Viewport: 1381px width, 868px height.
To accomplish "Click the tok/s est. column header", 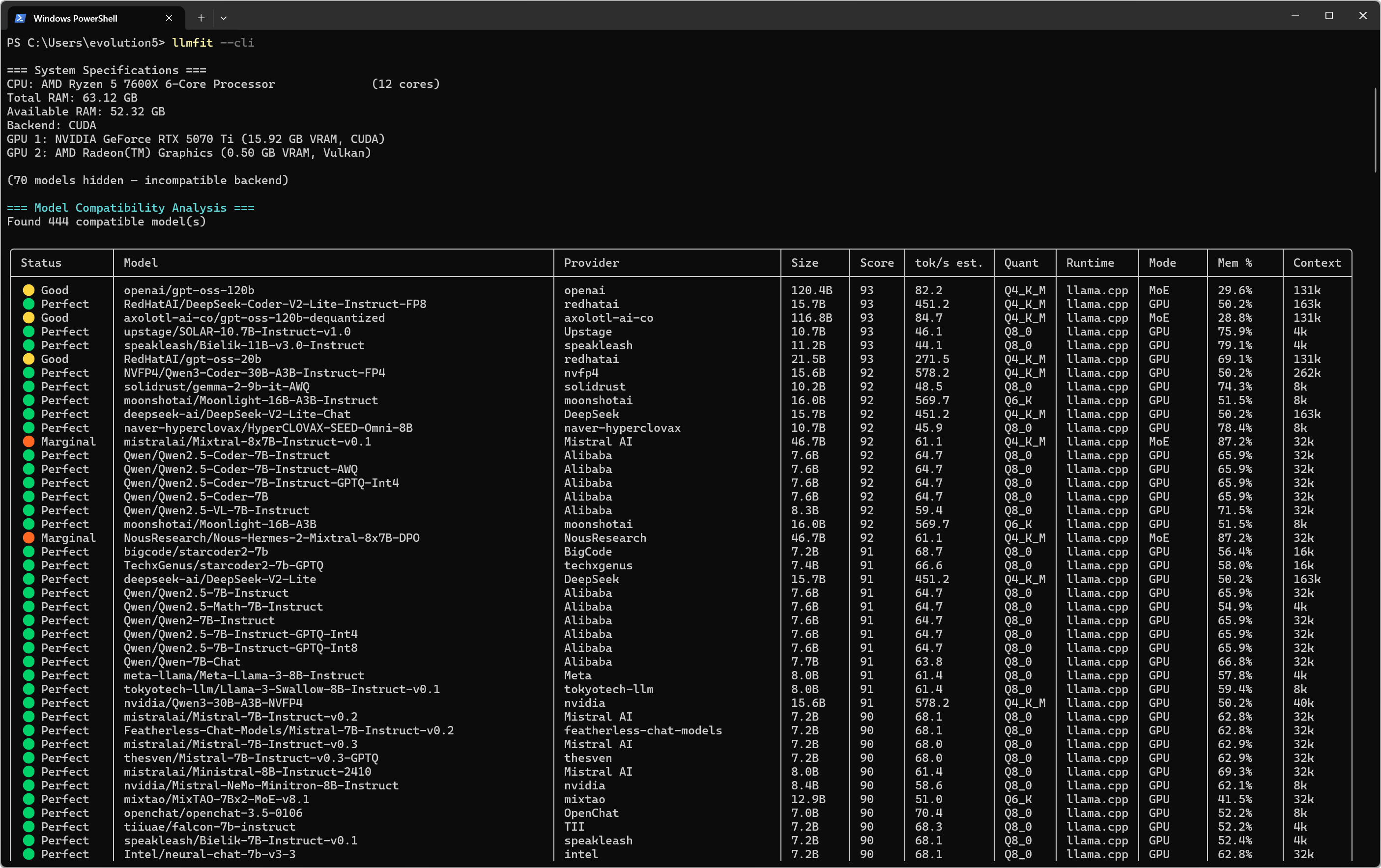I will pos(948,263).
